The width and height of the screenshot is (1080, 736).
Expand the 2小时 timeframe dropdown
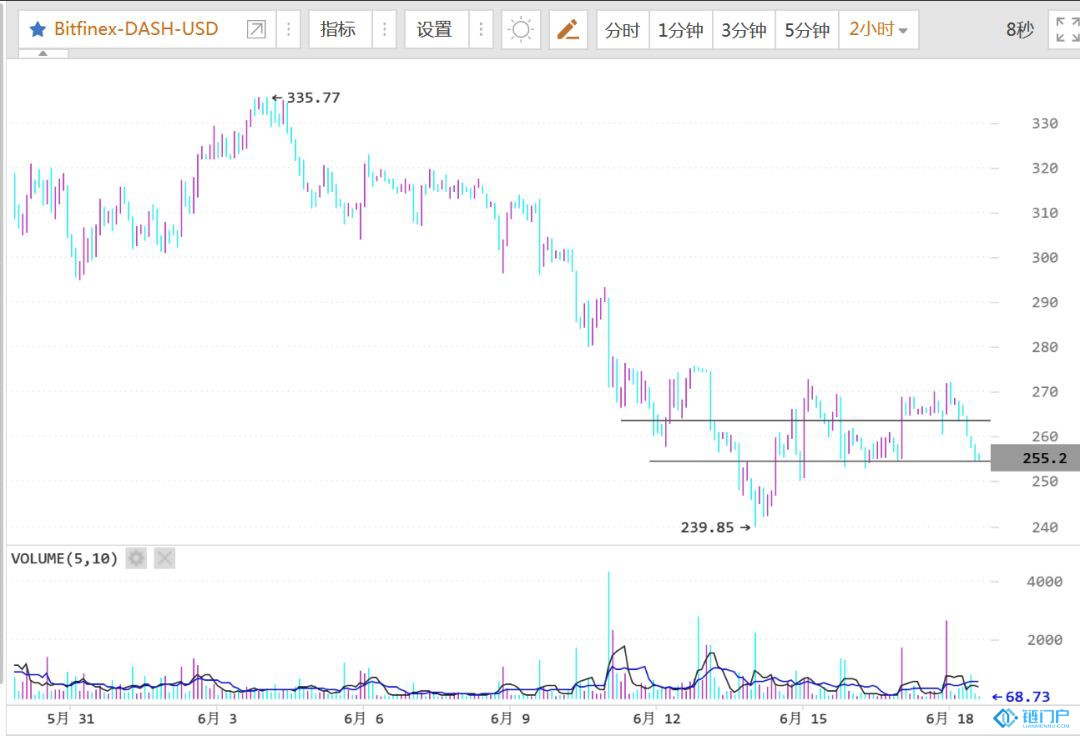pyautogui.click(x=878, y=29)
